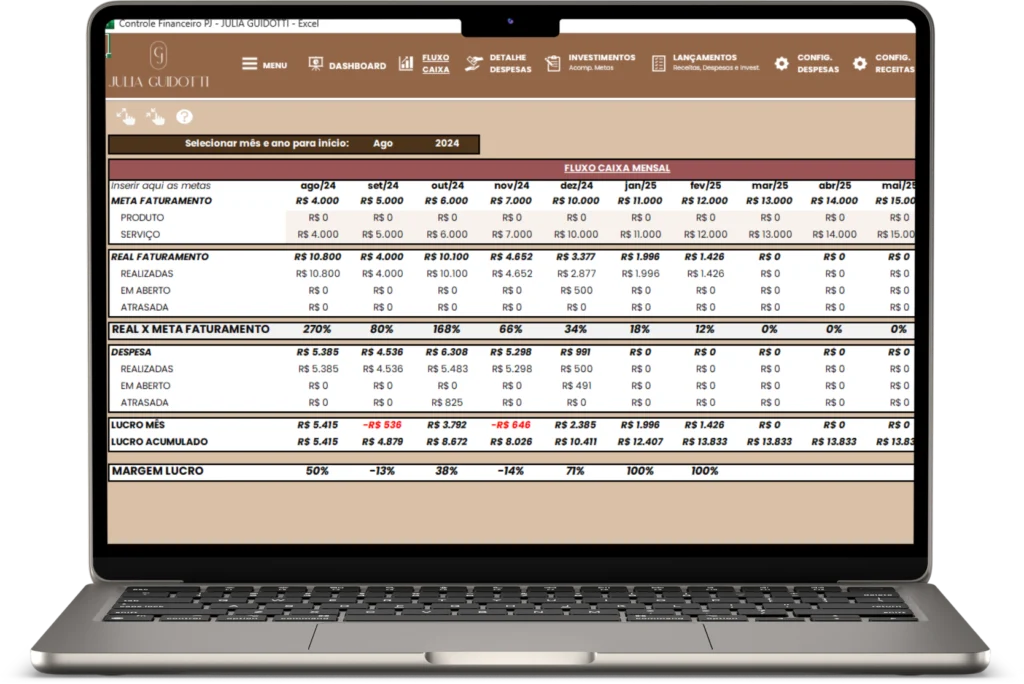The width and height of the screenshot is (1024, 684).
Task: Select the Serviço meta cell for ago/24
Action: pyautogui.click(x=318, y=234)
